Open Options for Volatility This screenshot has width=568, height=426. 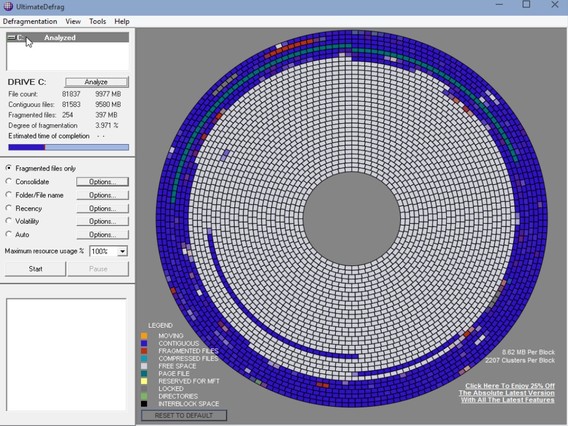[103, 221]
